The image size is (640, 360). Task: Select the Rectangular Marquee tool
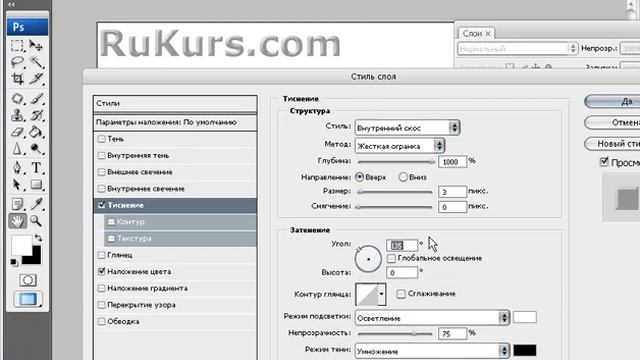tap(17, 45)
